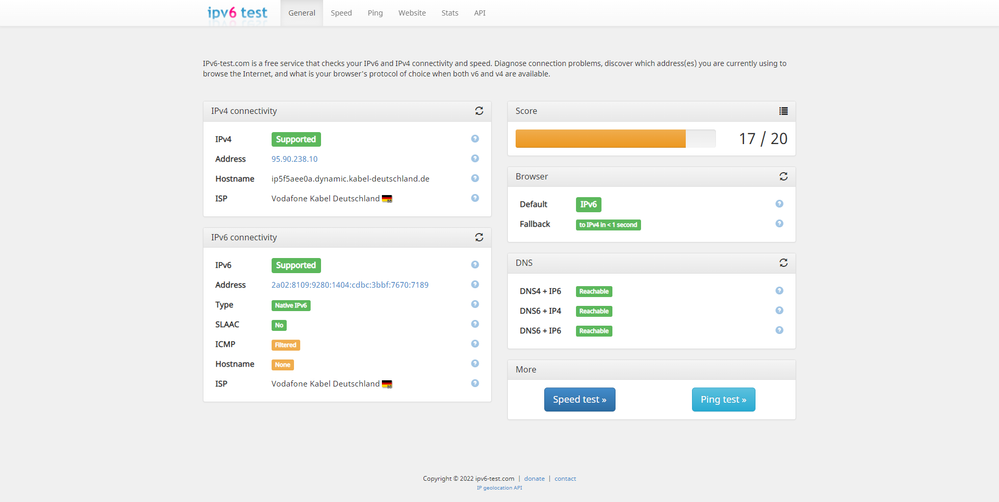Viewport: 999px width, 502px height.
Task: Open help for IPv4 Address row
Action: pyautogui.click(x=475, y=159)
